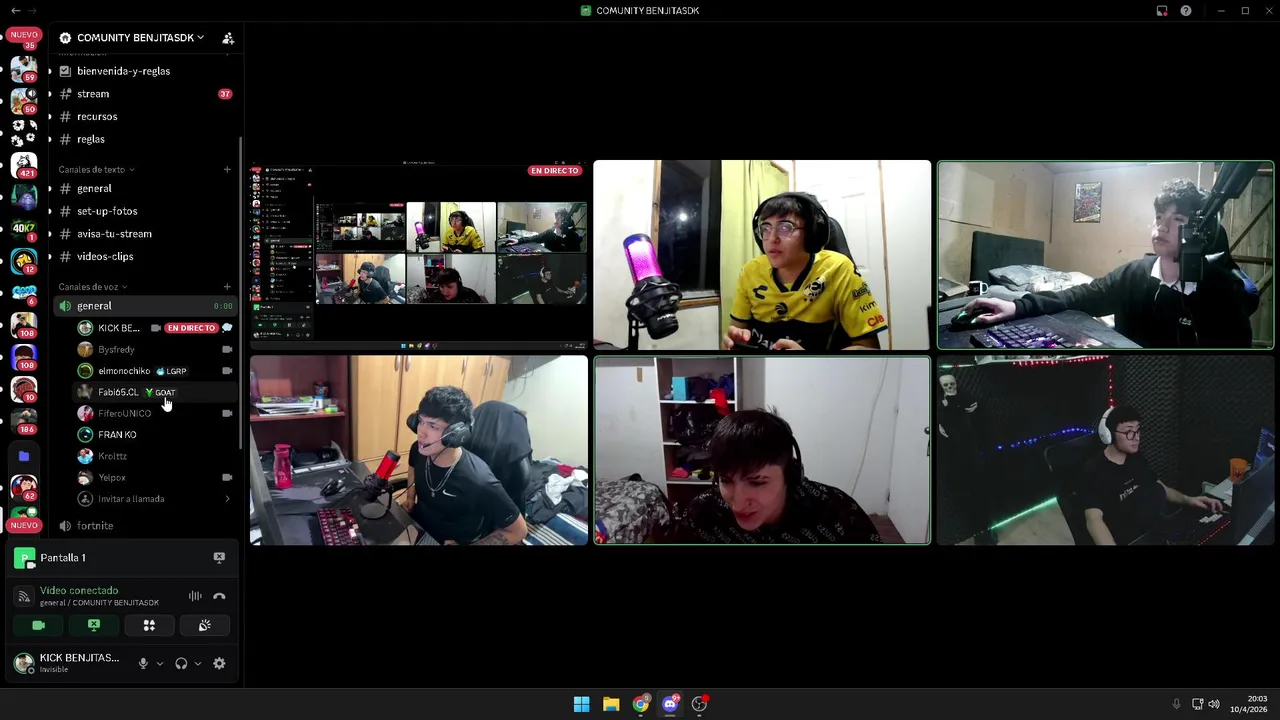Viewport: 1280px width, 720px height.
Task: Open avisa-tu-stream channel
Action: point(144,234)
